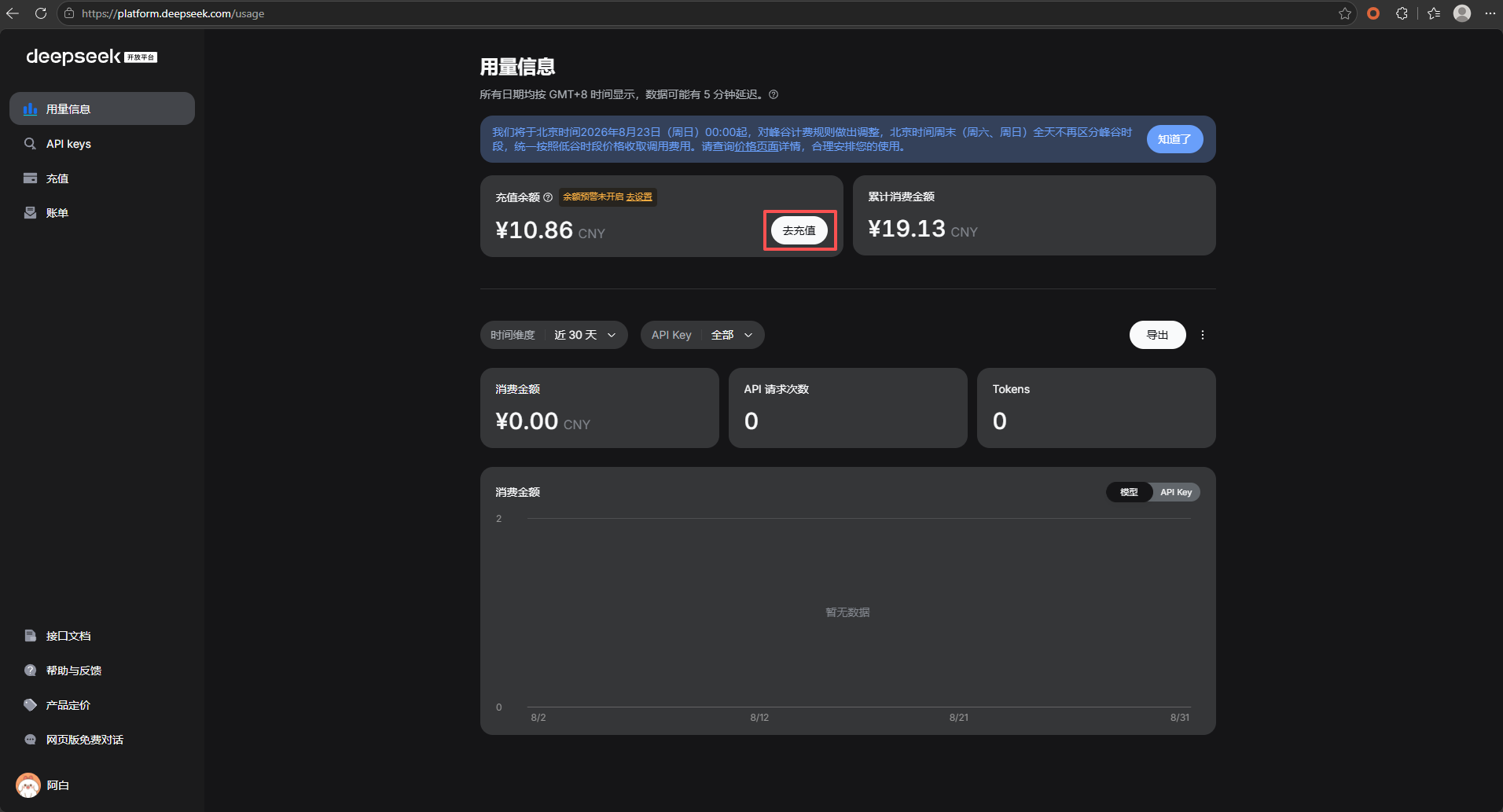Image resolution: width=1503 pixels, height=812 pixels.
Task: Click the help icon next to 充值余额
Action: (x=548, y=197)
